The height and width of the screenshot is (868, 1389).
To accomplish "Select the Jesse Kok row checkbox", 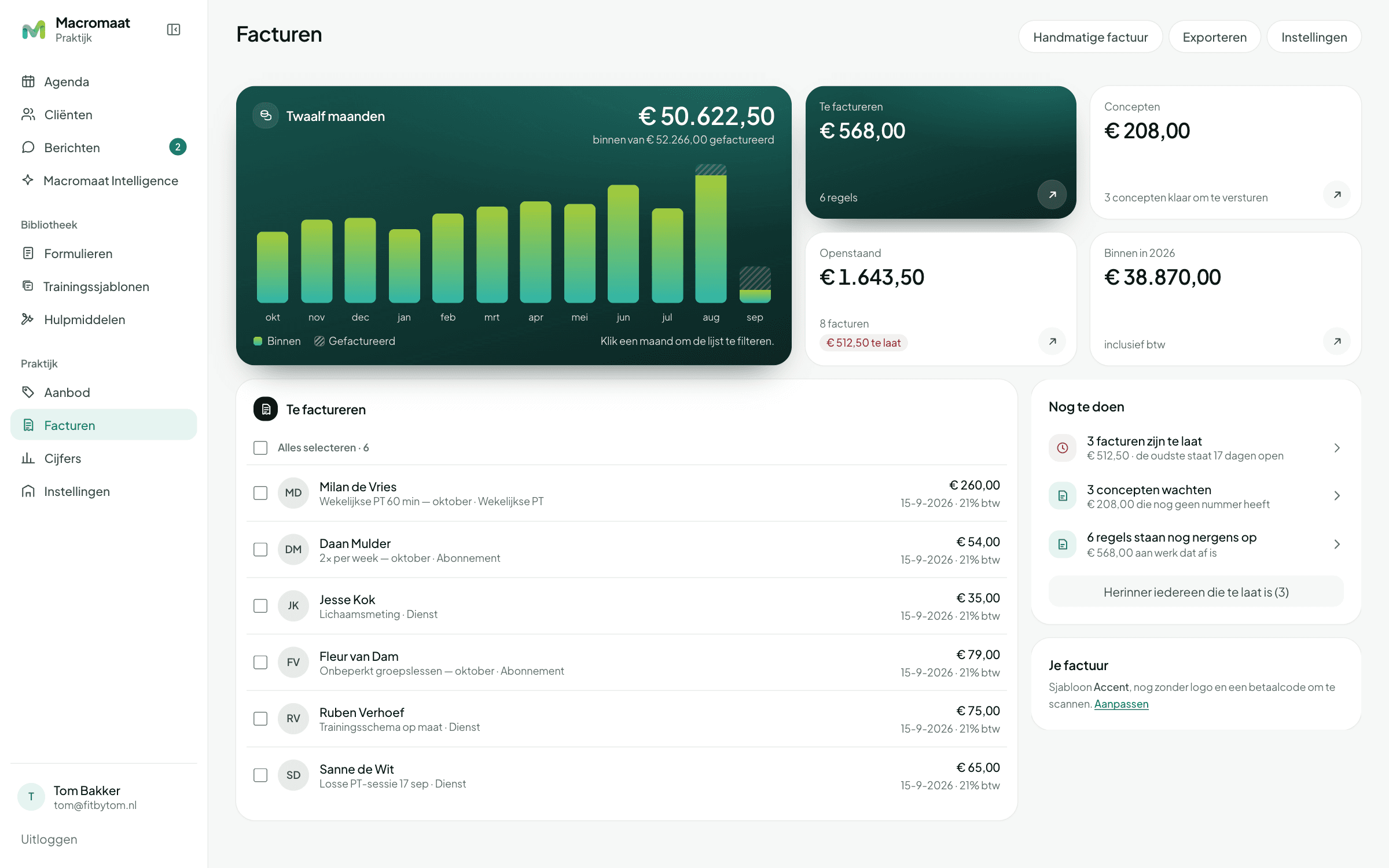I will coord(260,606).
